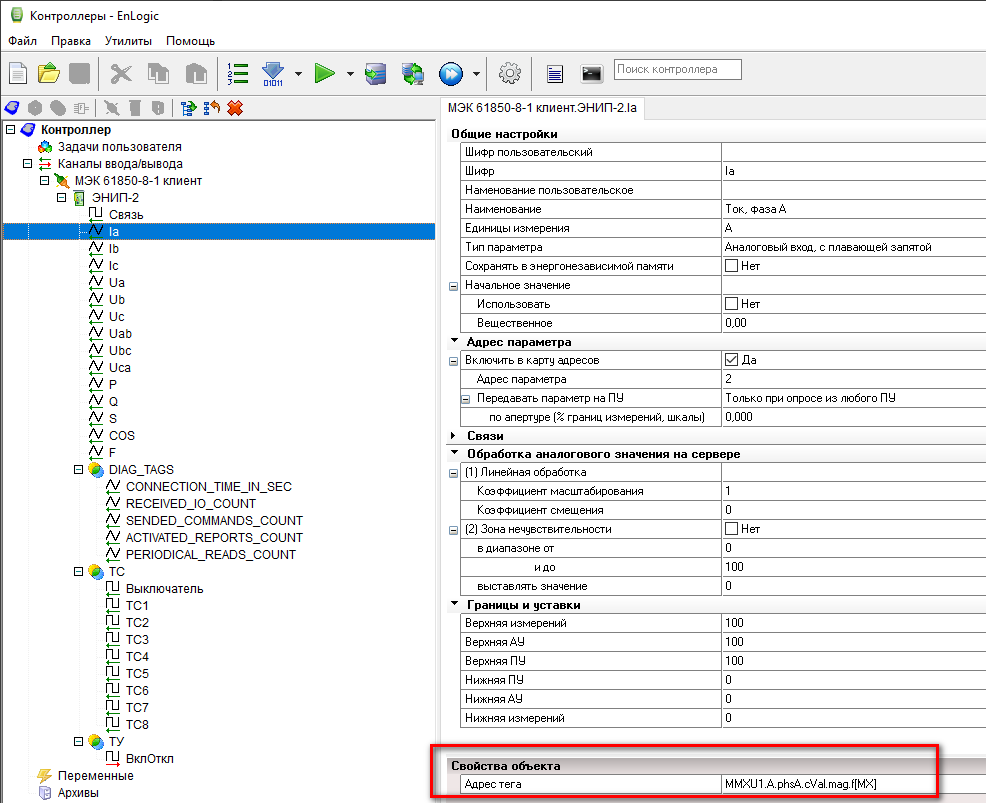
Task: Open settings with the gear icon
Action: (510, 73)
